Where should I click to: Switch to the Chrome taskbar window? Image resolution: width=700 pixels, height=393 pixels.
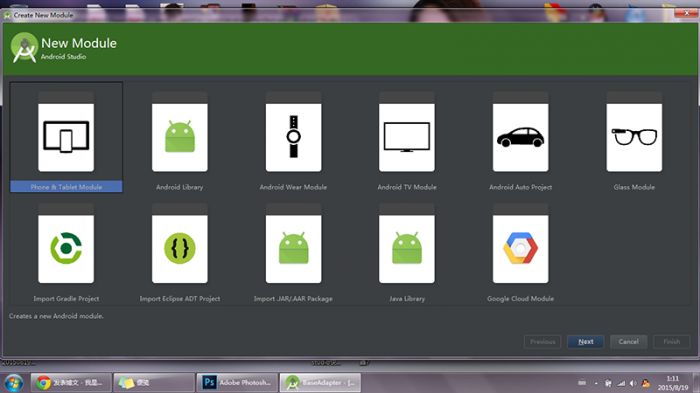[x=71, y=383]
